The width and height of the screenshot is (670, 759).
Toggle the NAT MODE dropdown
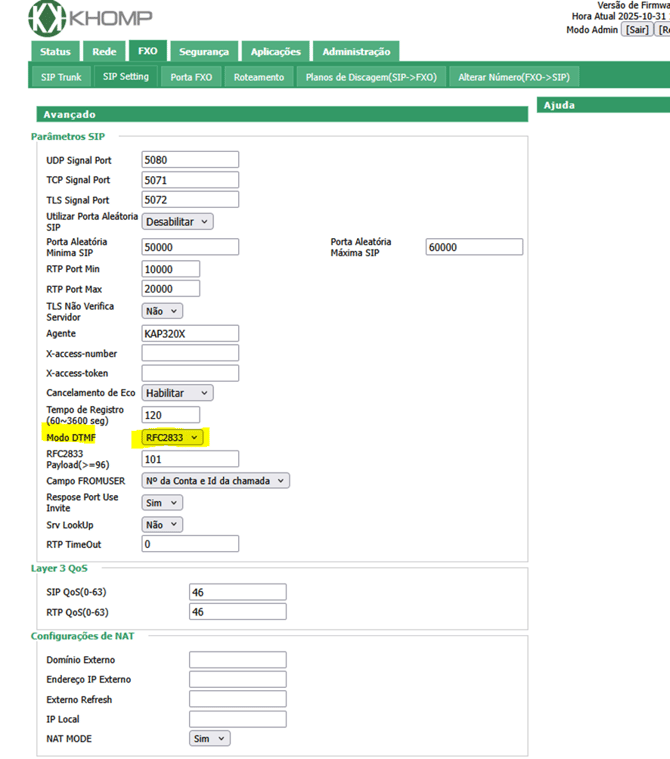pos(209,738)
